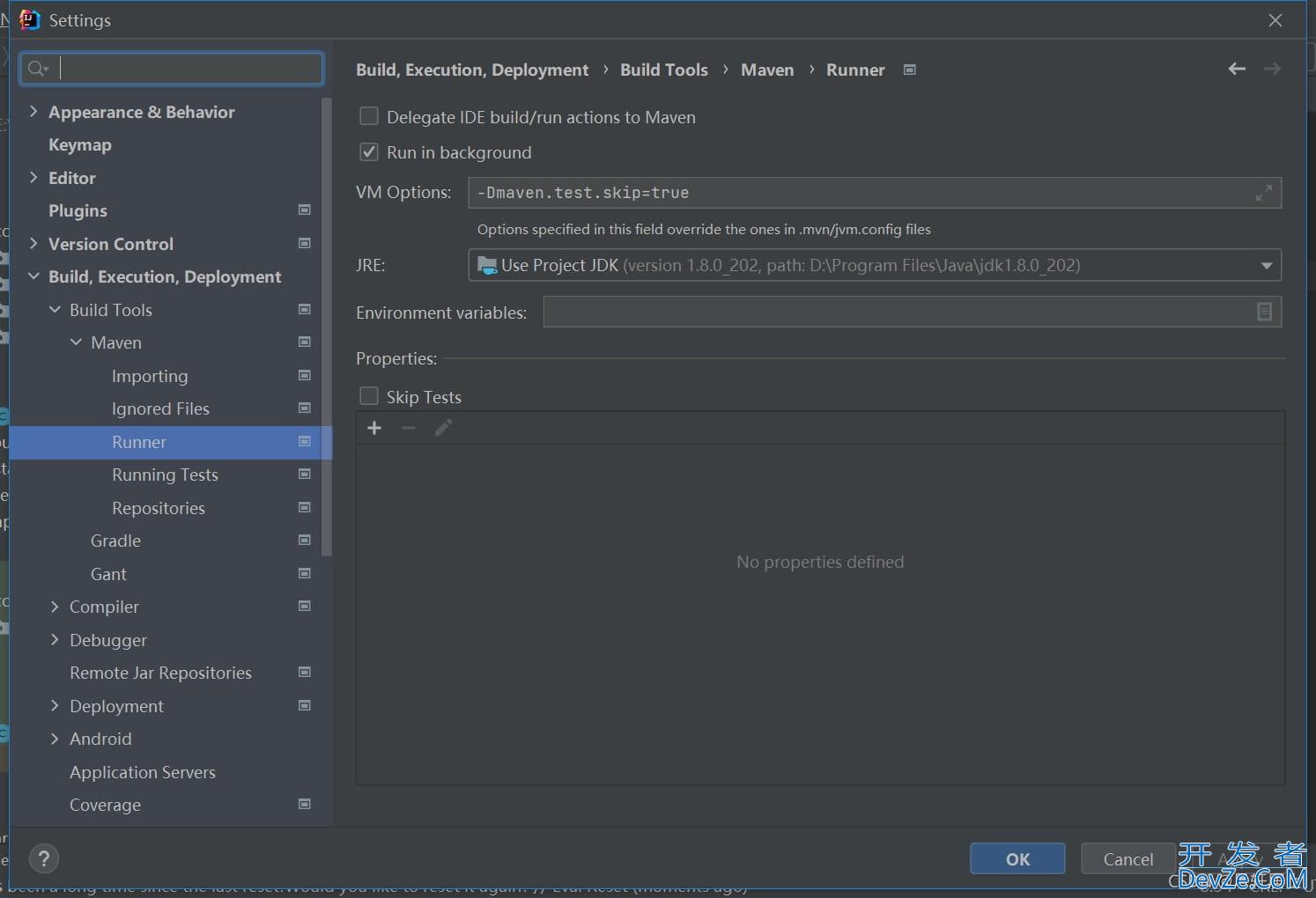Expand Appearance & Behavior section
This screenshot has width=1316, height=898.
click(x=33, y=112)
